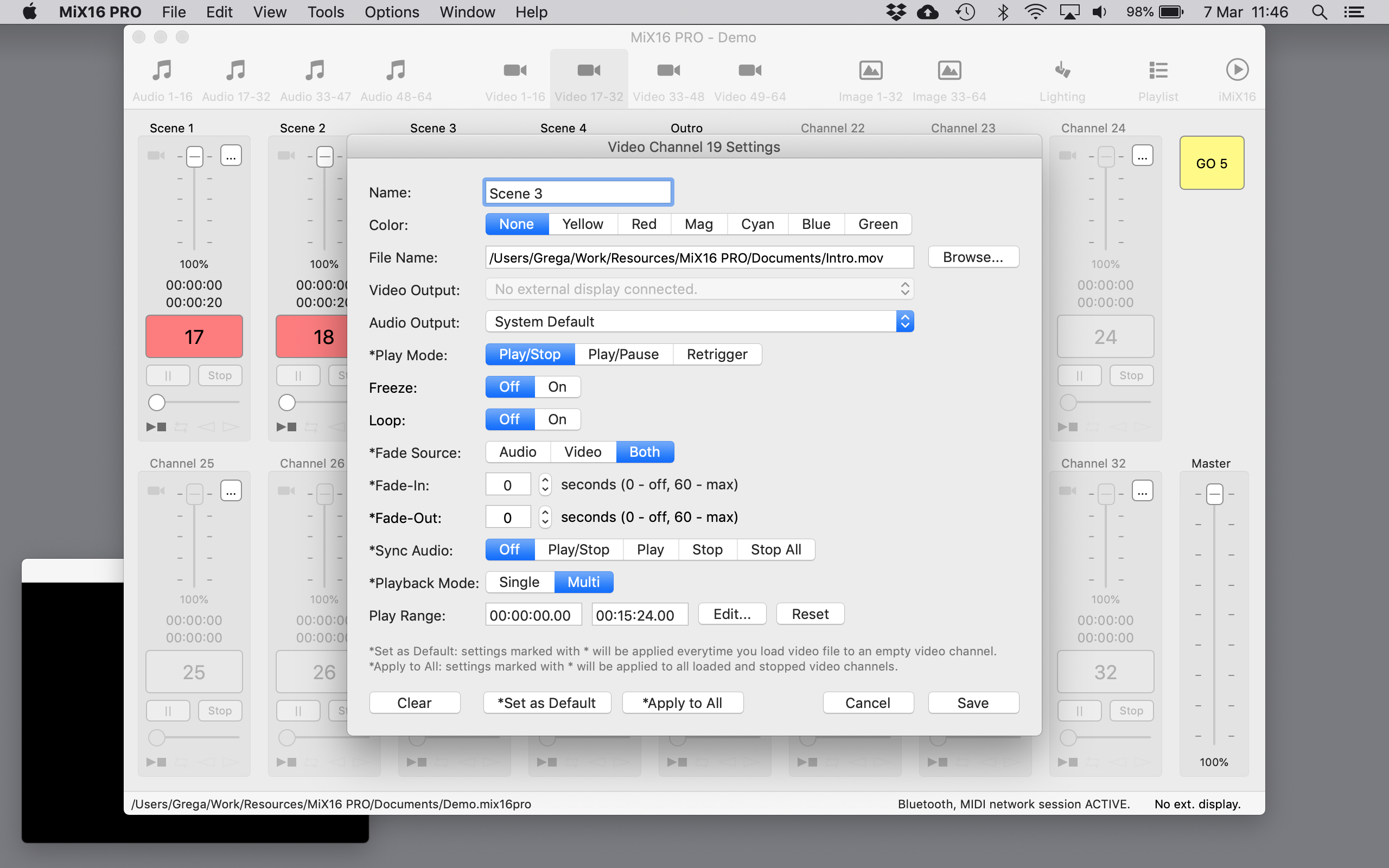Select Single playback mode
This screenshot has width=1389, height=868.
point(519,582)
